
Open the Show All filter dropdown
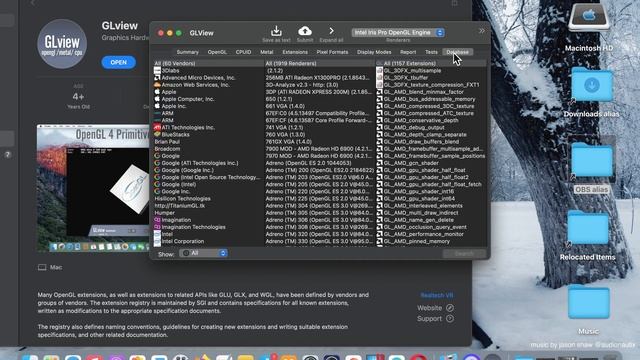[203, 253]
